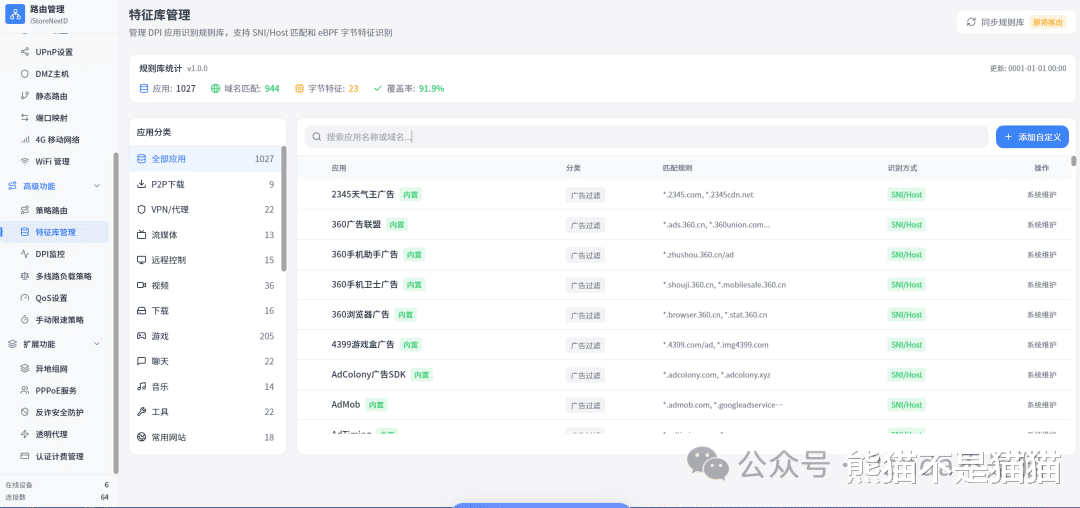Focus the 搜索应用名称或域名 search field
This screenshot has width=1080, height=508.
click(x=646, y=137)
